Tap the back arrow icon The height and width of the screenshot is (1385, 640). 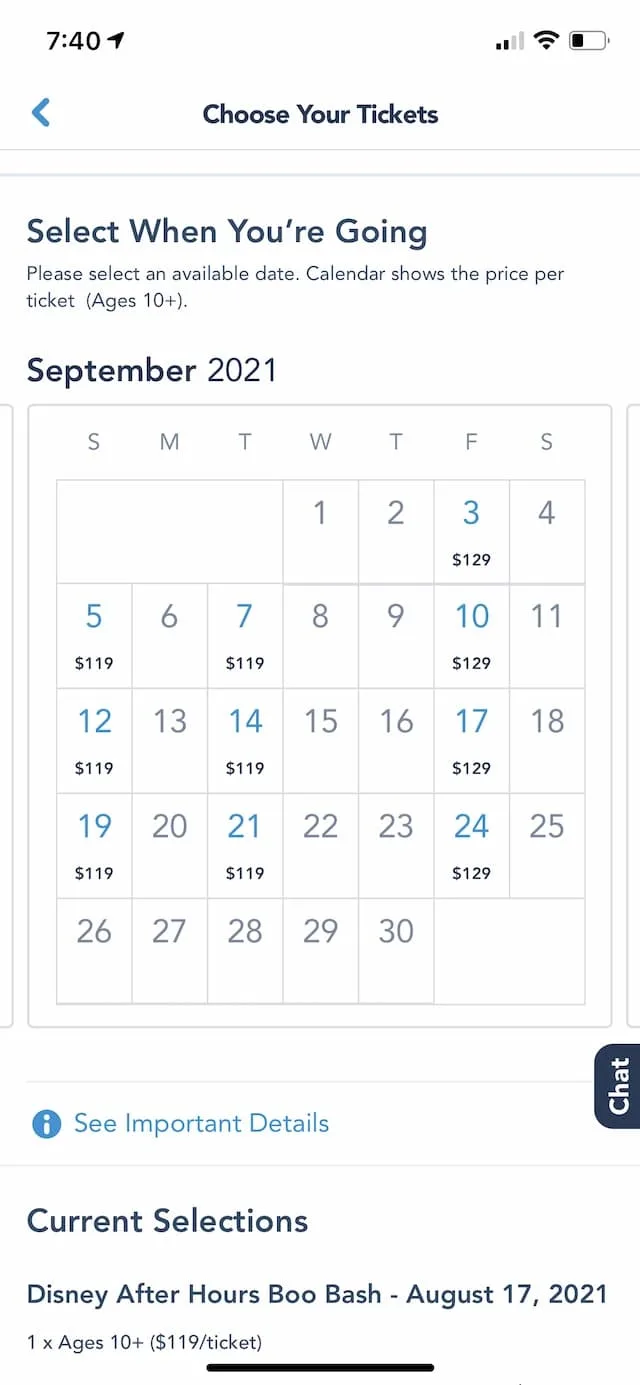click(41, 113)
